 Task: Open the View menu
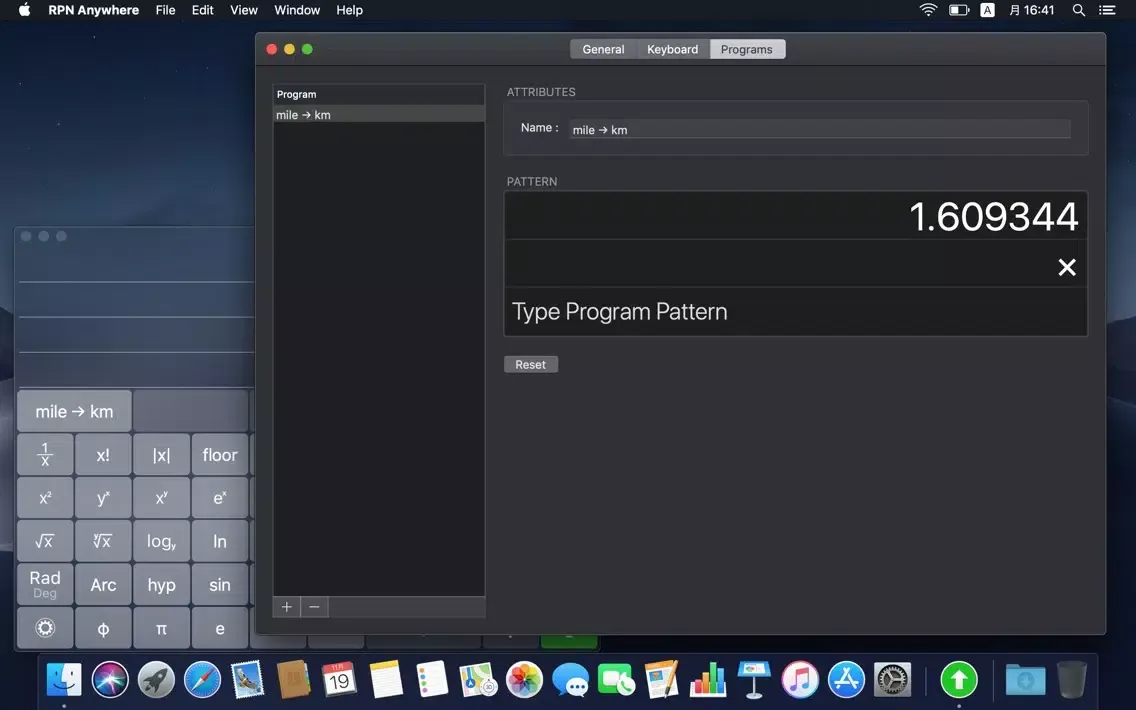click(243, 10)
